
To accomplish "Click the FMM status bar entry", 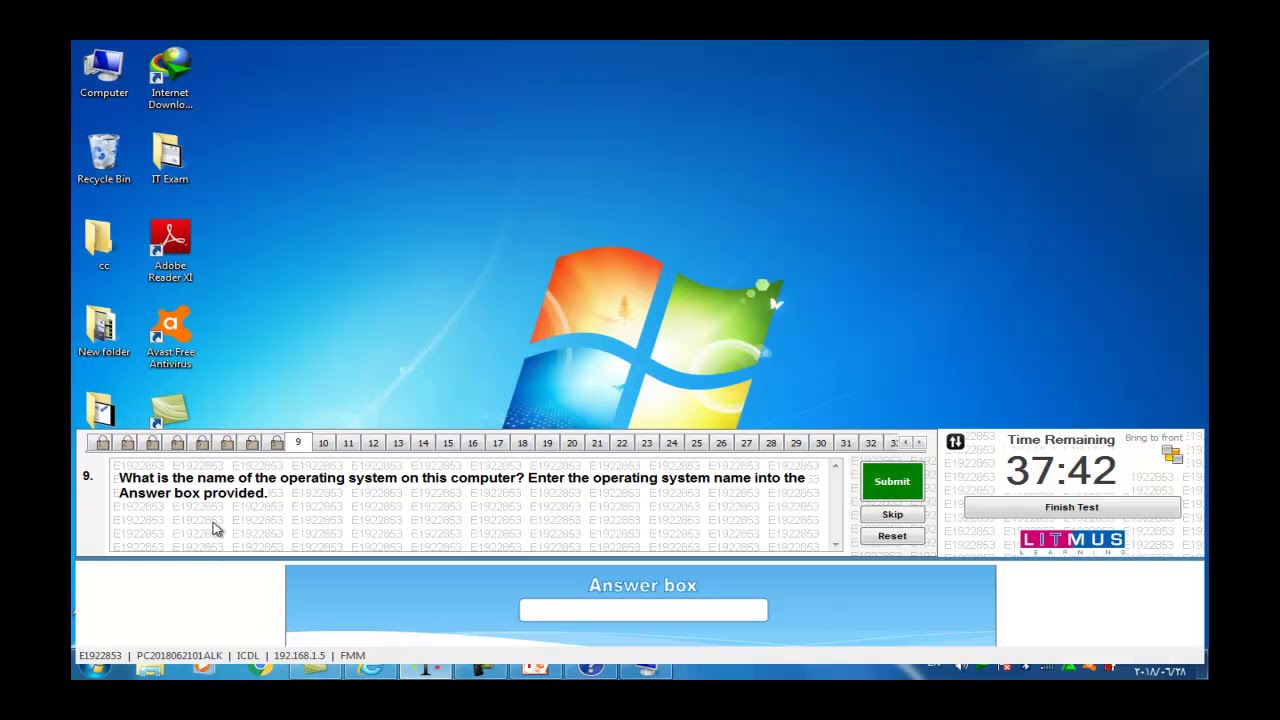I will [352, 656].
